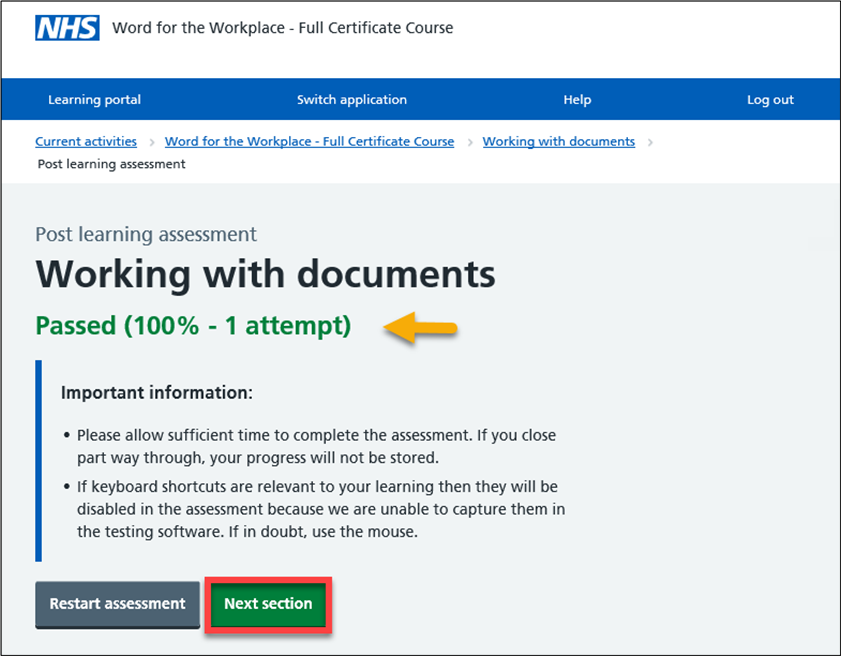Click the Restart assessment button

click(117, 605)
